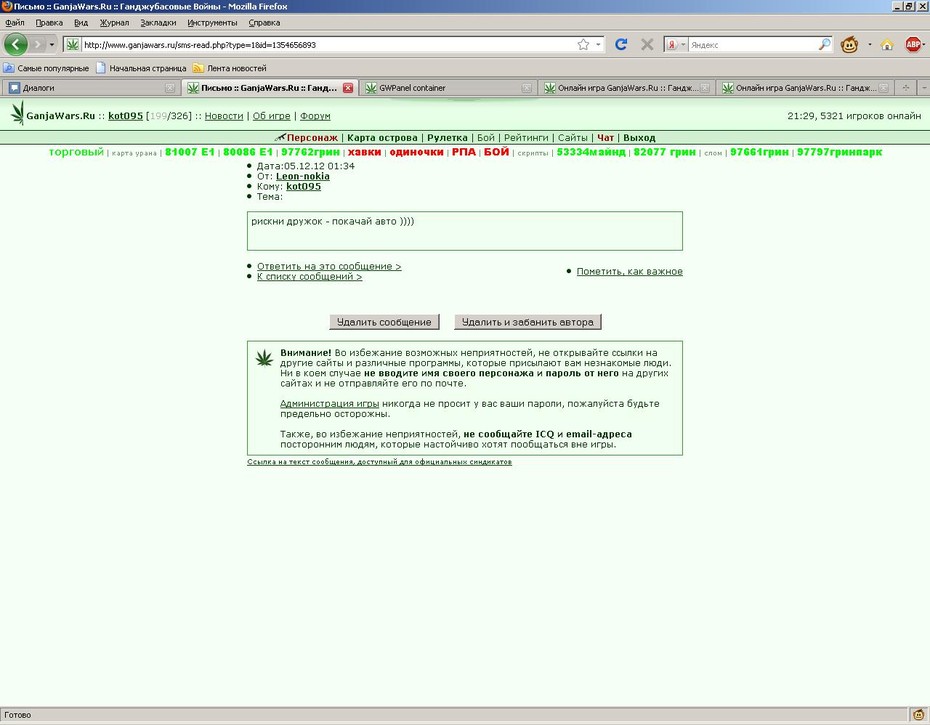The width and height of the screenshot is (930, 725).
Task: Go back via К списку сообщений
Action: 309,276
